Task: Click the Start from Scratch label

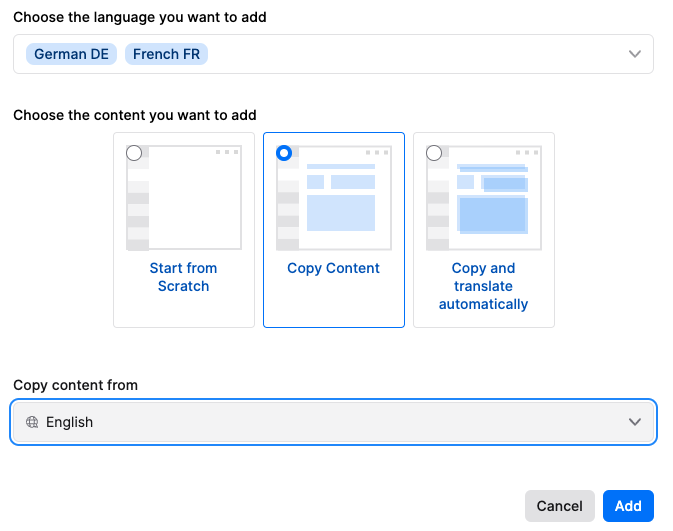Action: [x=183, y=277]
